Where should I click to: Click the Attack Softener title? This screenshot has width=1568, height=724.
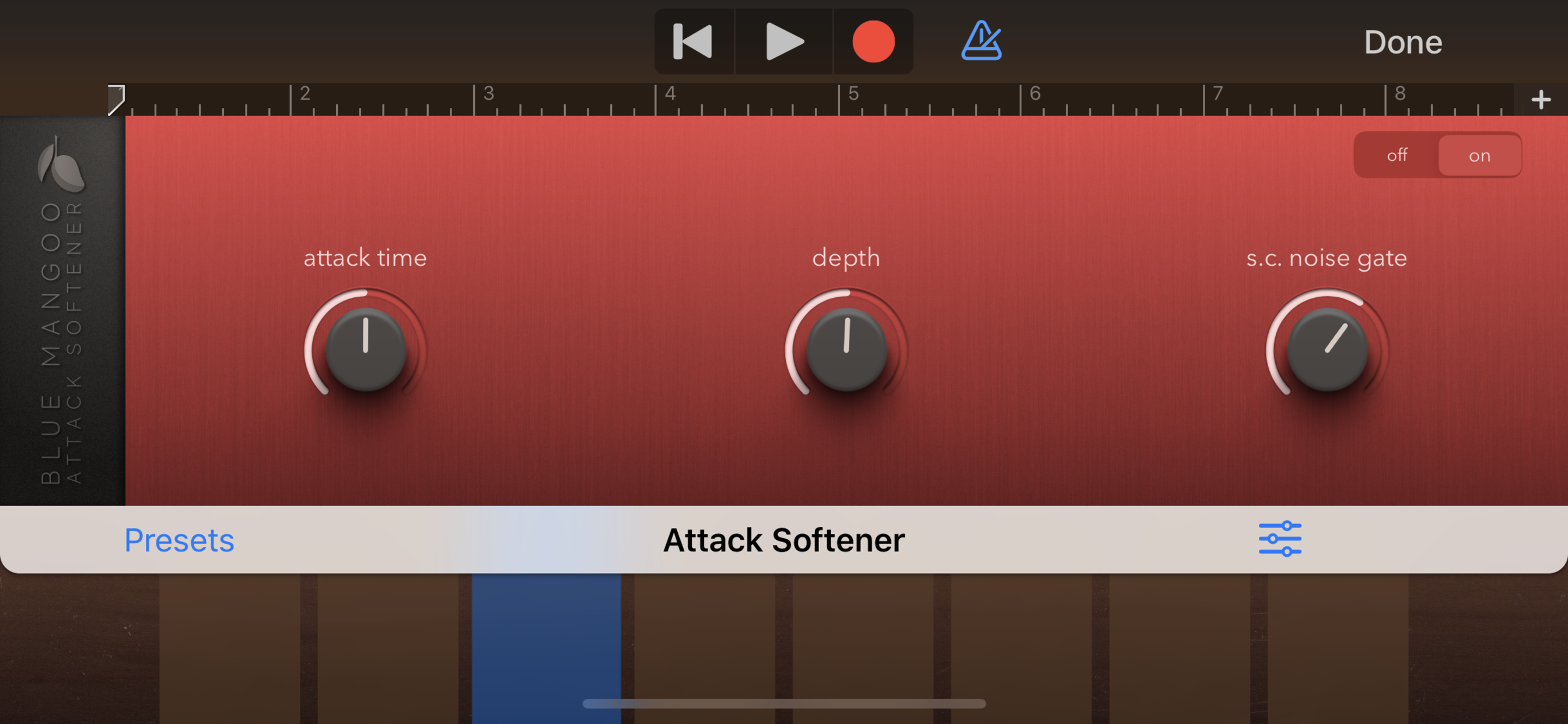[784, 540]
